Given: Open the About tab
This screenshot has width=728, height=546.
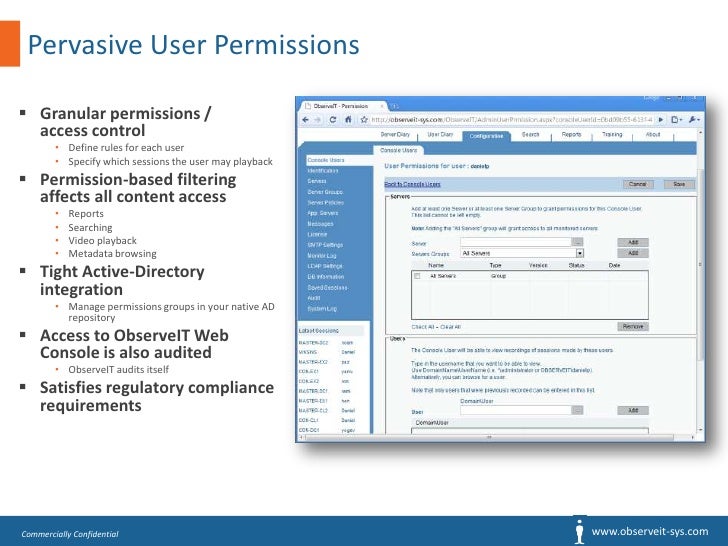Looking at the screenshot, I should (653, 135).
